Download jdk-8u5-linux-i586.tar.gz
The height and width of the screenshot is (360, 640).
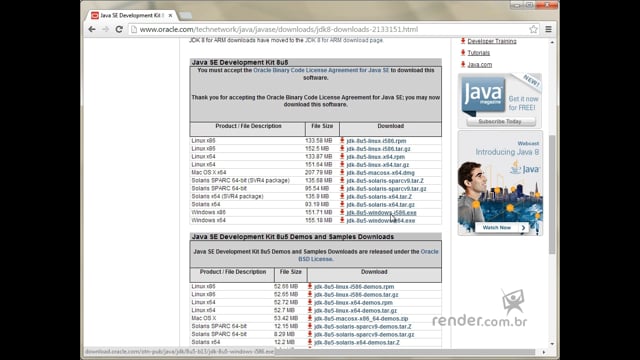click(378, 149)
